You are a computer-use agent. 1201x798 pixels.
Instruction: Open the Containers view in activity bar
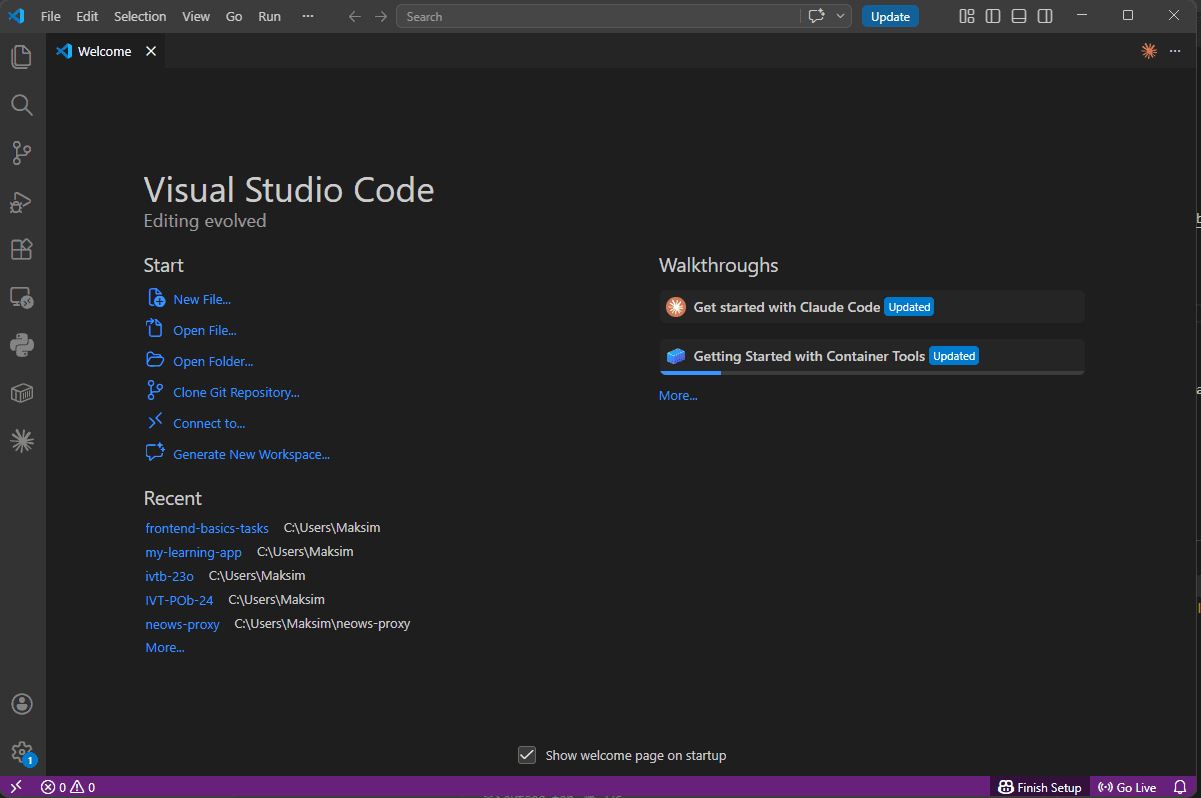pyautogui.click(x=22, y=393)
